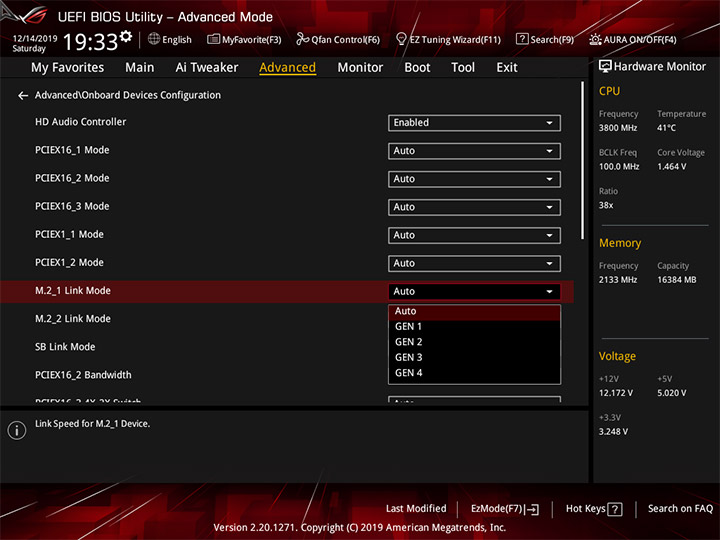Click the EzMode exit arrow icon
720x540 pixels.
[x=532, y=509]
